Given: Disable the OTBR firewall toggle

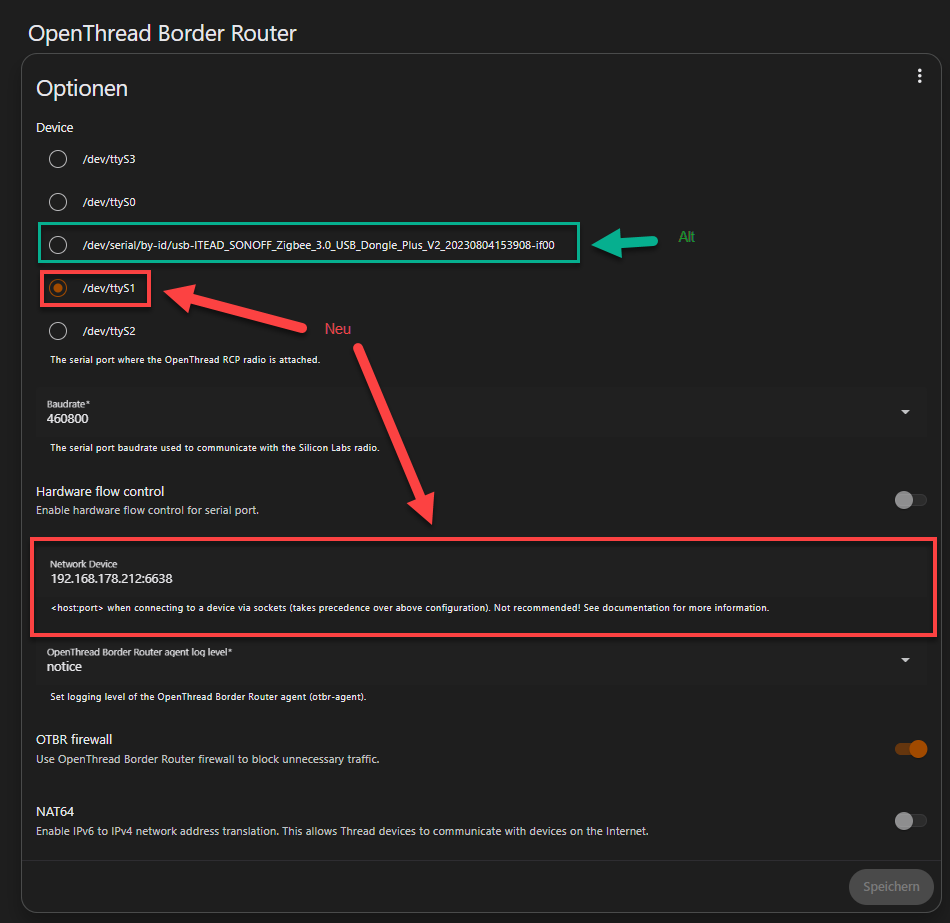Looking at the screenshot, I should pyautogui.click(x=910, y=748).
